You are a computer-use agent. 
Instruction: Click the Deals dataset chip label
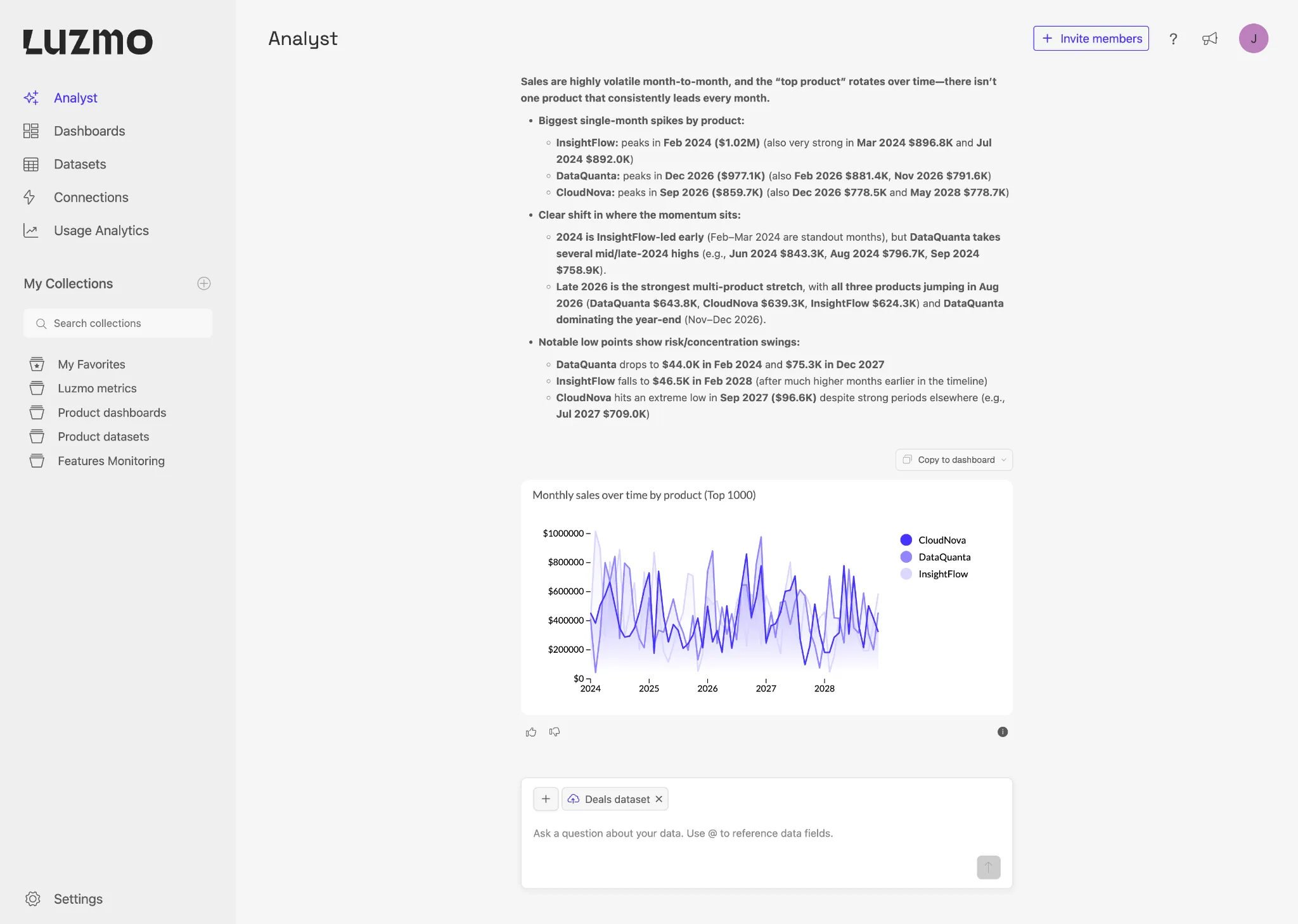pyautogui.click(x=617, y=799)
